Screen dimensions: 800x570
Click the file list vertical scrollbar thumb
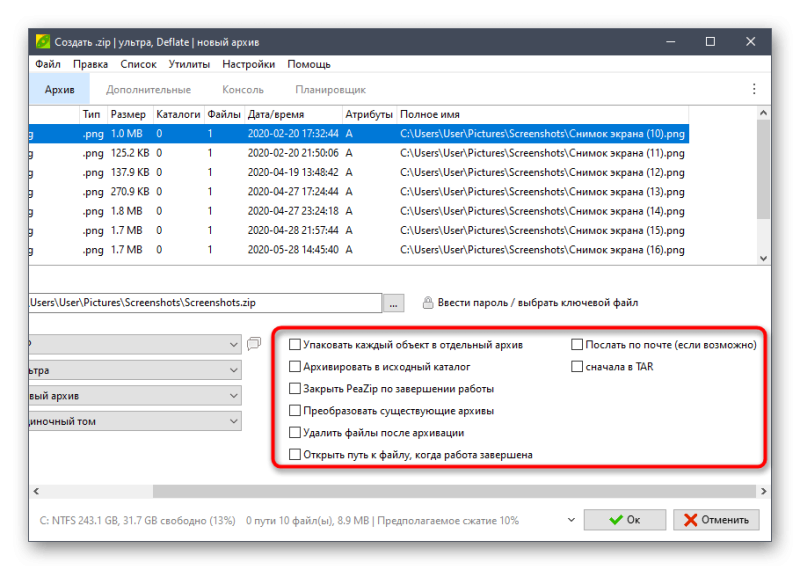(x=763, y=170)
